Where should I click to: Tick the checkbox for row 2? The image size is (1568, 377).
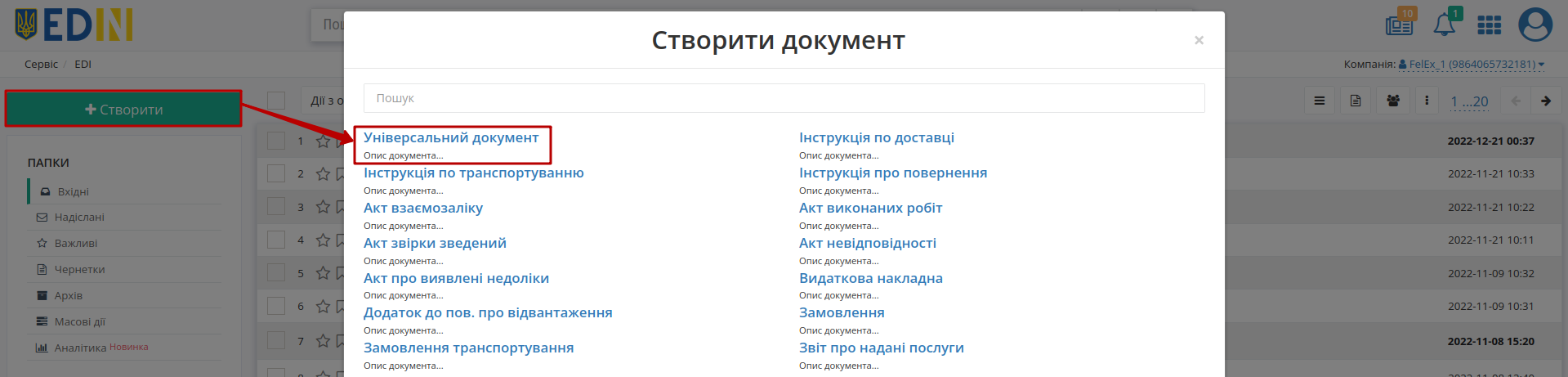276,173
